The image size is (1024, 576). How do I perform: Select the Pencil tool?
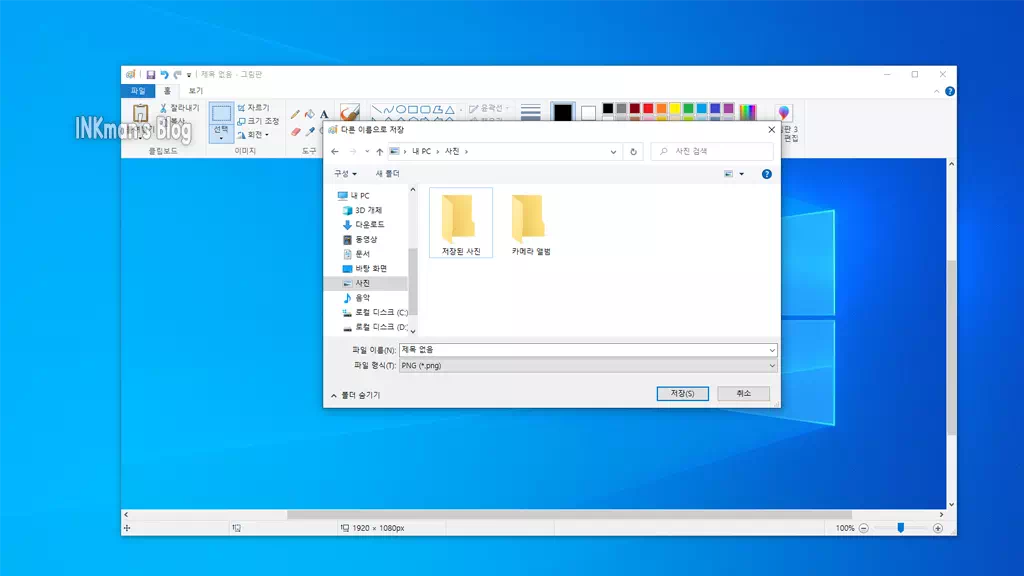(295, 114)
